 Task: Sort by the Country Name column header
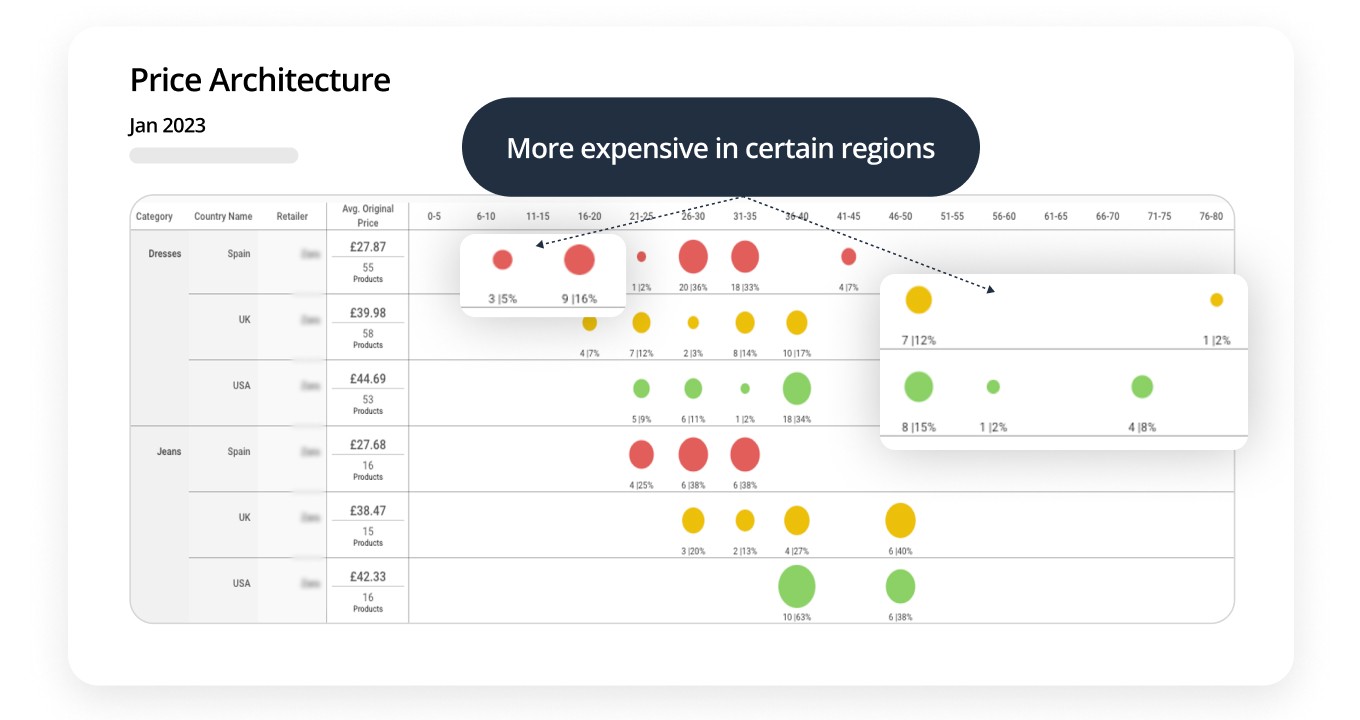pyautogui.click(x=223, y=216)
